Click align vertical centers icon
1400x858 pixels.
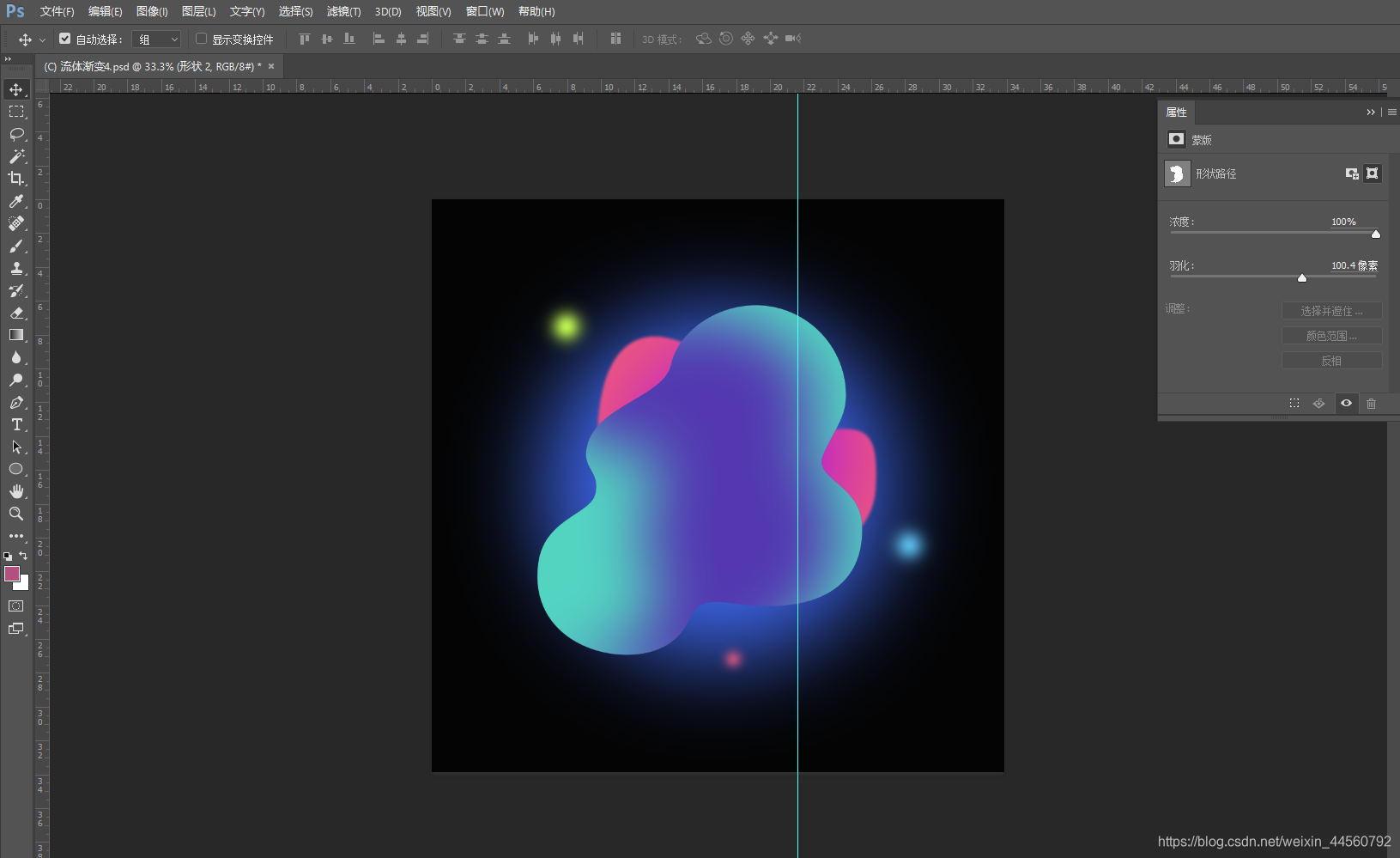tap(326, 39)
